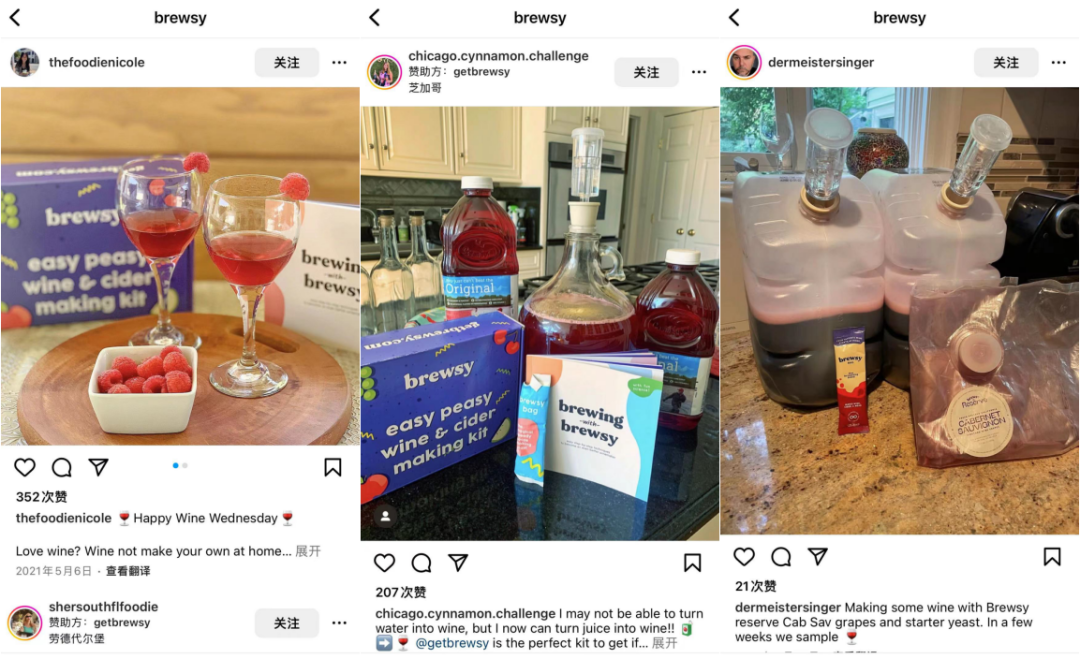The width and height of the screenshot is (1080, 659).
Task: Open more options for thefoodienicole post
Action: point(339,63)
